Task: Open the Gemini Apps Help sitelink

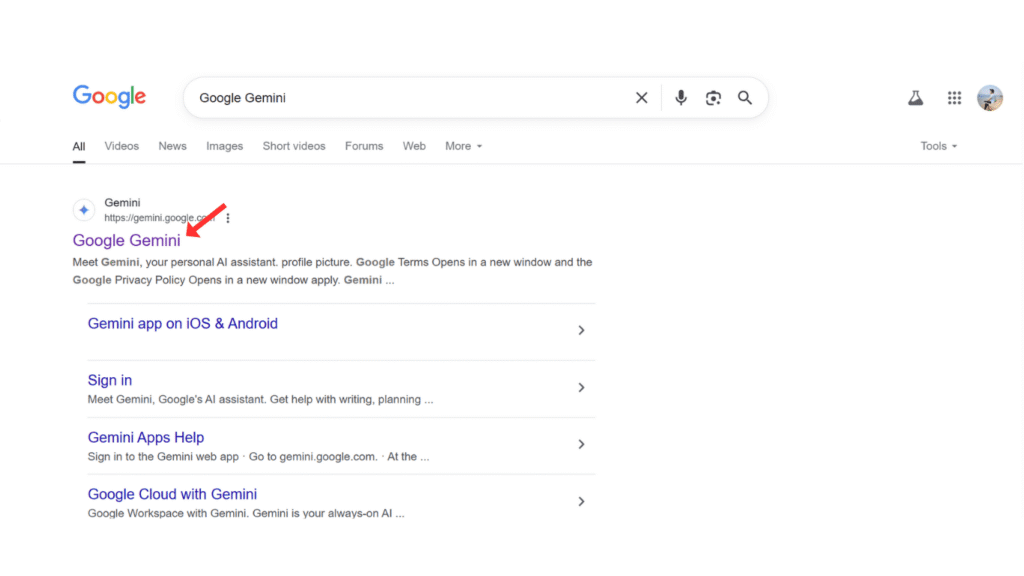Action: pyautogui.click(x=146, y=438)
